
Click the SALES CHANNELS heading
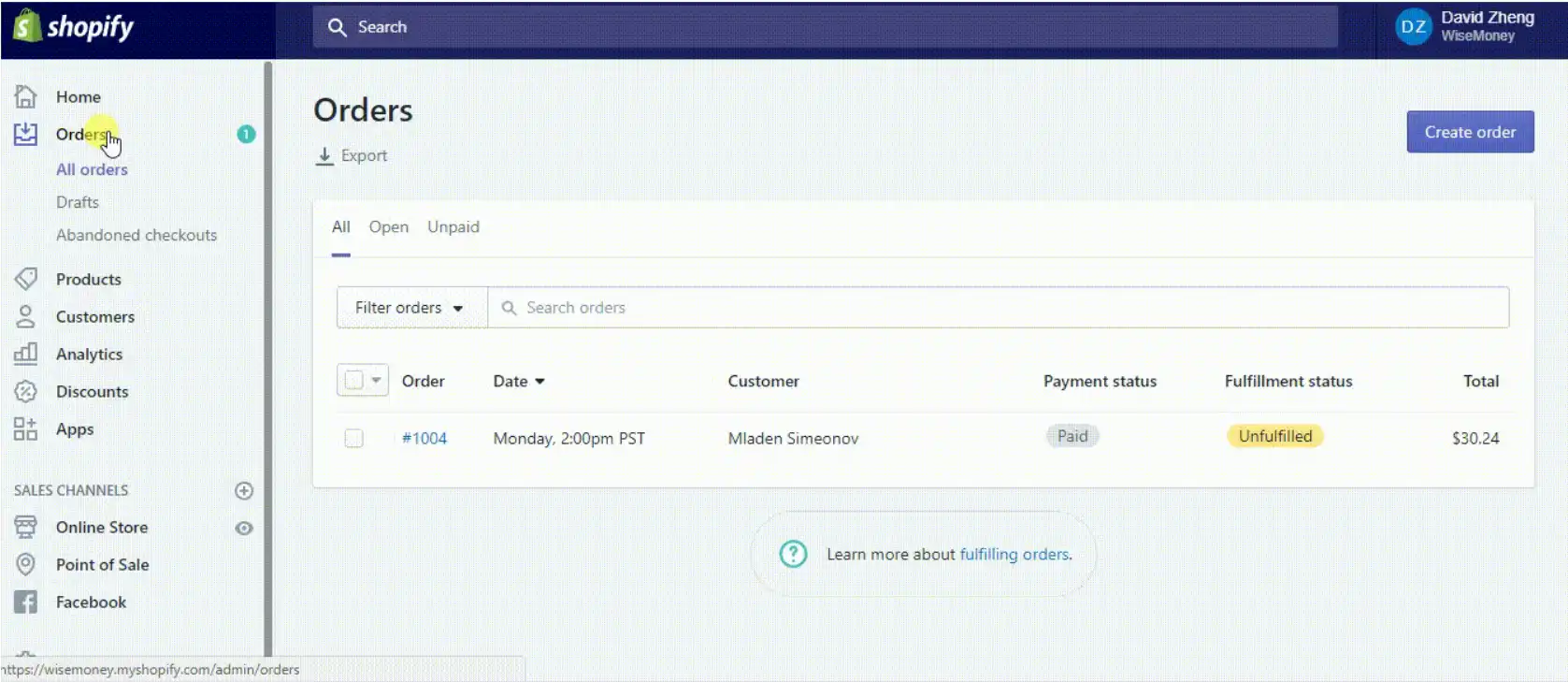[x=71, y=490]
